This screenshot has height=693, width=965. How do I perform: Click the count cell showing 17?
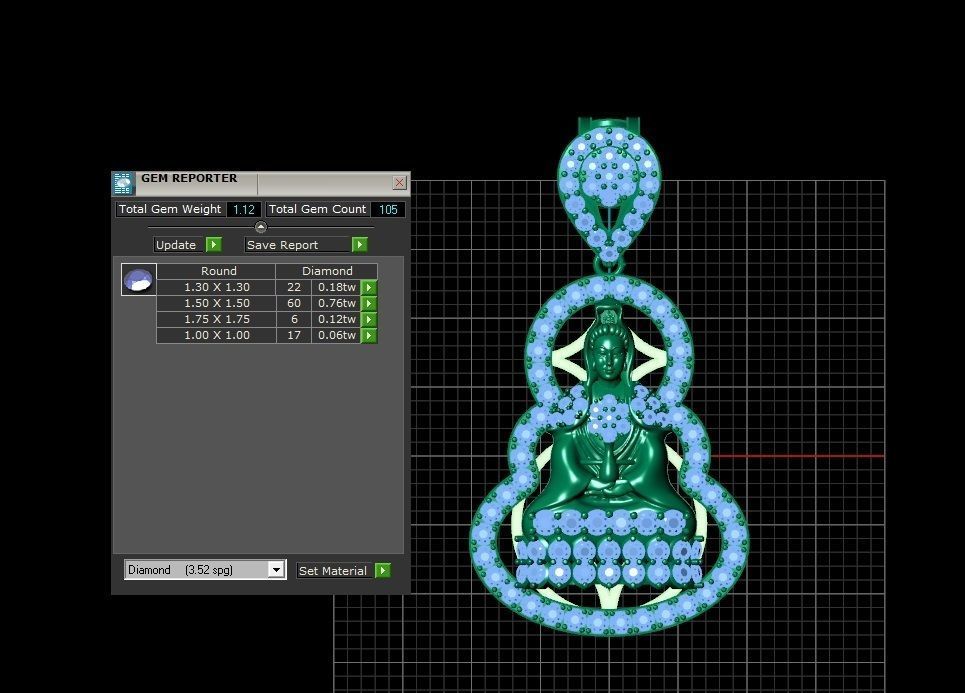click(294, 335)
